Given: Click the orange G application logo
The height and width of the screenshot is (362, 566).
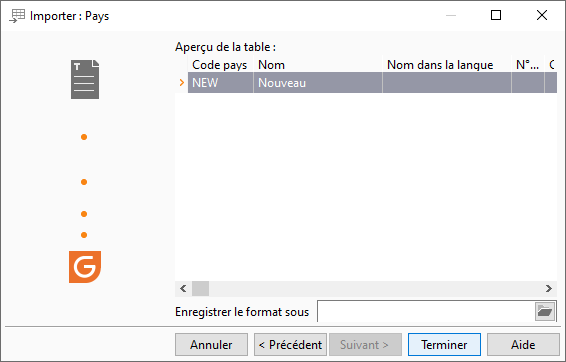Looking at the screenshot, I should point(85,267).
